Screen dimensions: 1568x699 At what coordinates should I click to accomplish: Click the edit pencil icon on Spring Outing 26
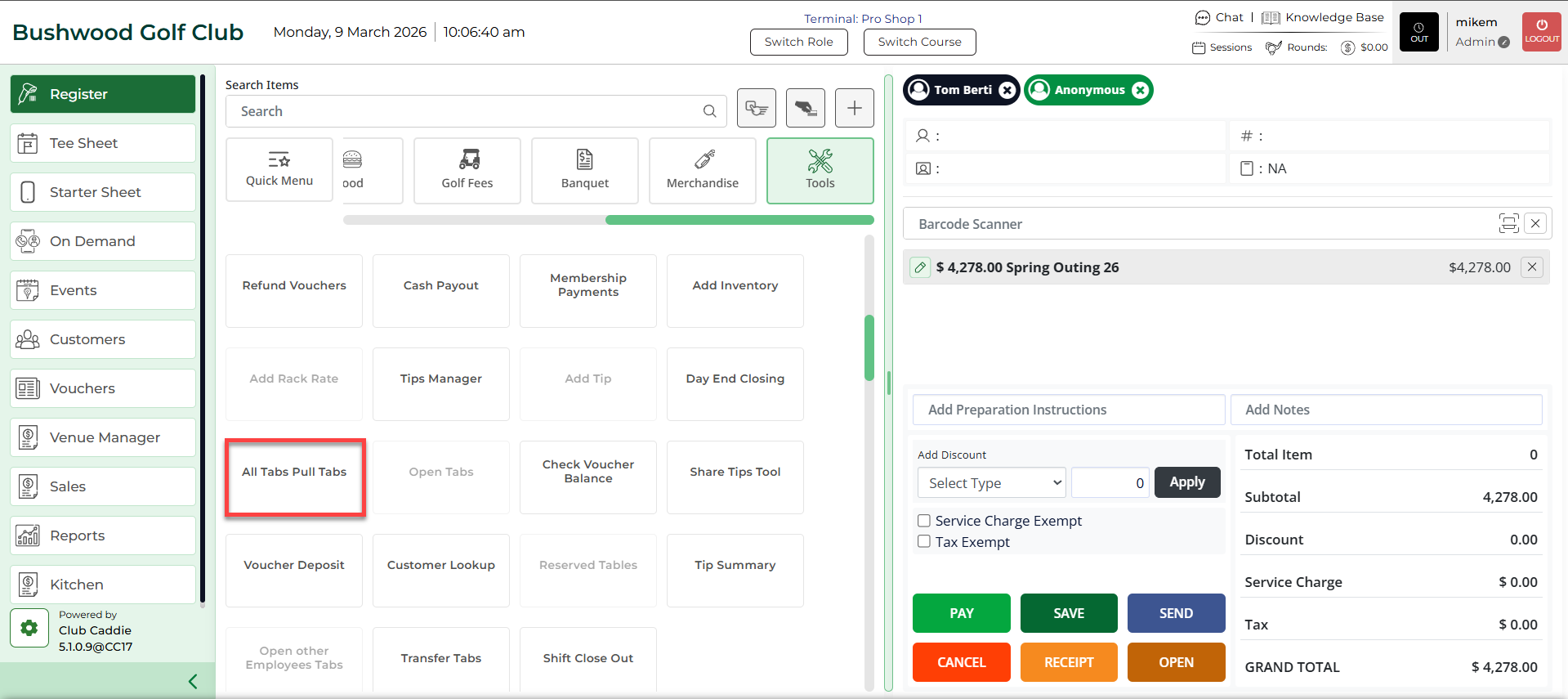(920, 267)
